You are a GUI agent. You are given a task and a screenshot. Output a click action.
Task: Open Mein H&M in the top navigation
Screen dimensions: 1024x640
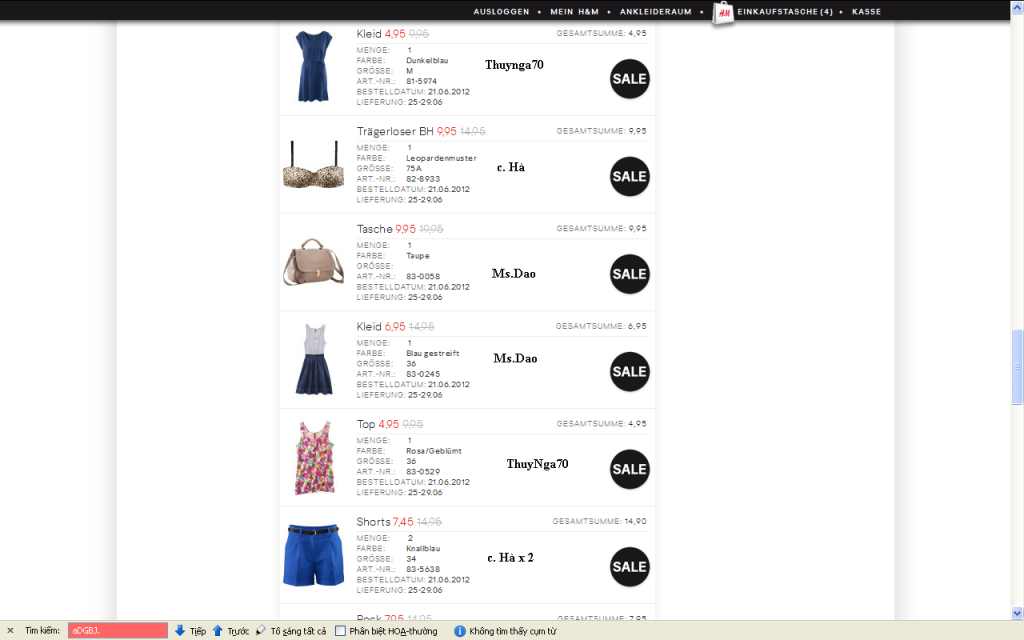click(x=574, y=12)
